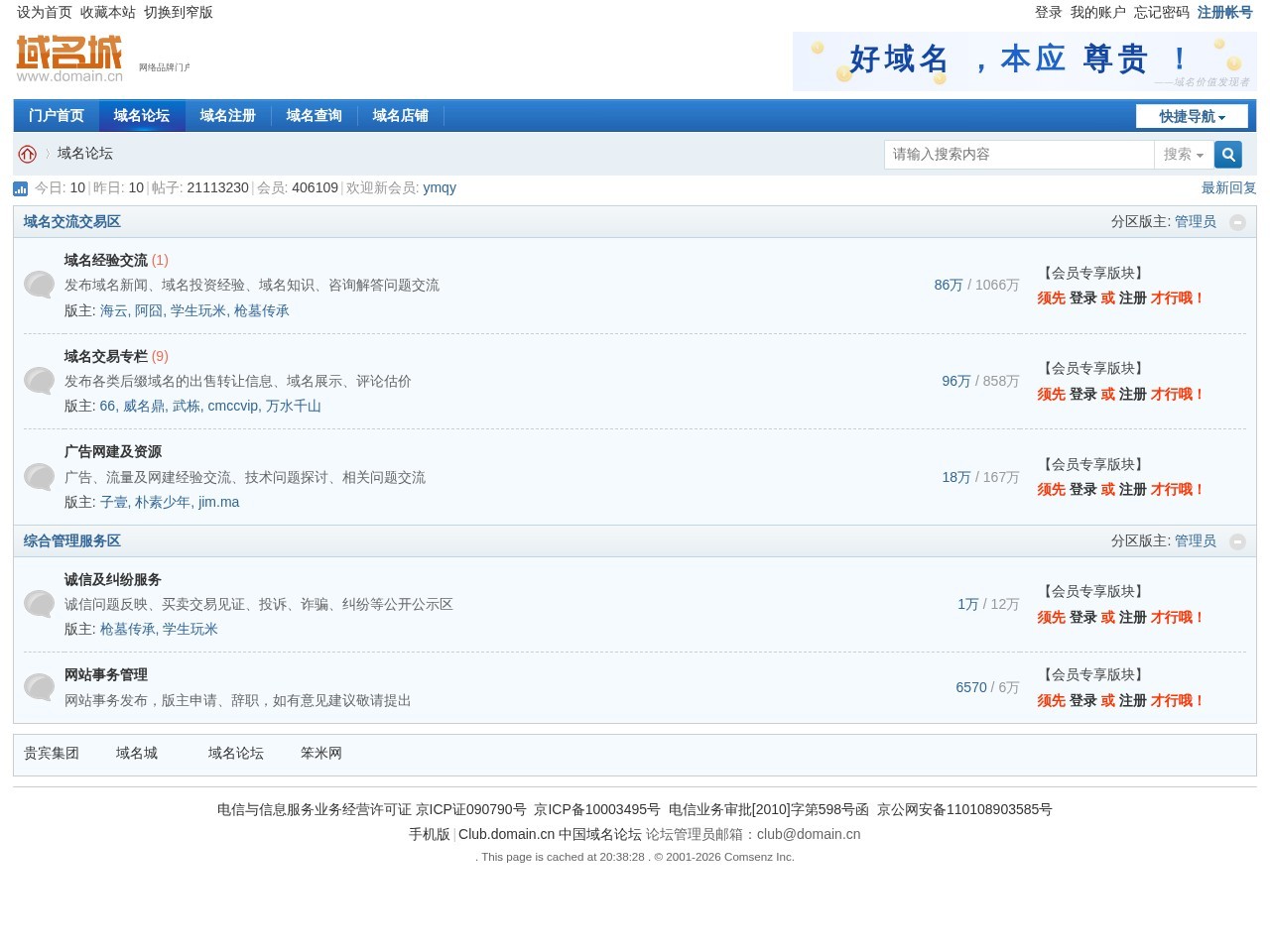The width and height of the screenshot is (1270, 952).
Task: Click the forum statistics chart icon
Action: (21, 188)
